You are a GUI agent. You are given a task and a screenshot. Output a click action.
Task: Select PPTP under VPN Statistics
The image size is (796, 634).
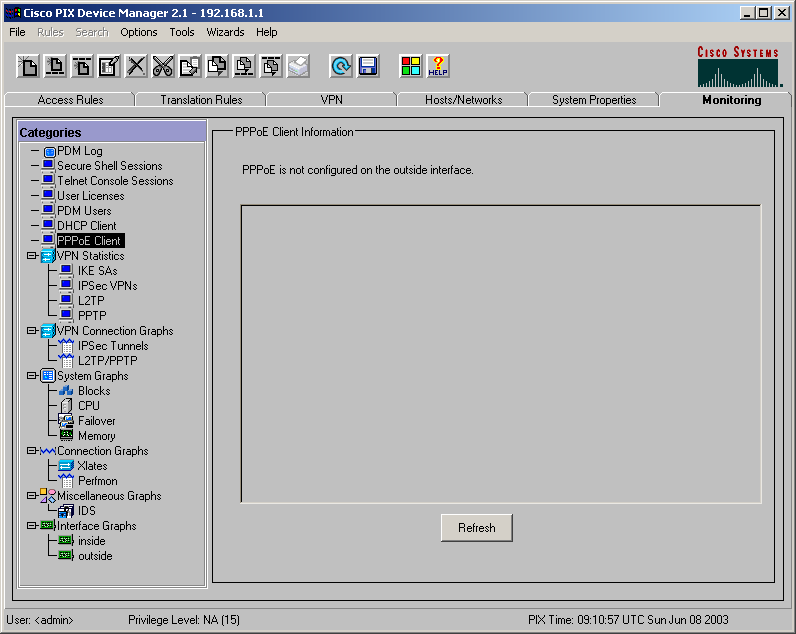[92, 316]
